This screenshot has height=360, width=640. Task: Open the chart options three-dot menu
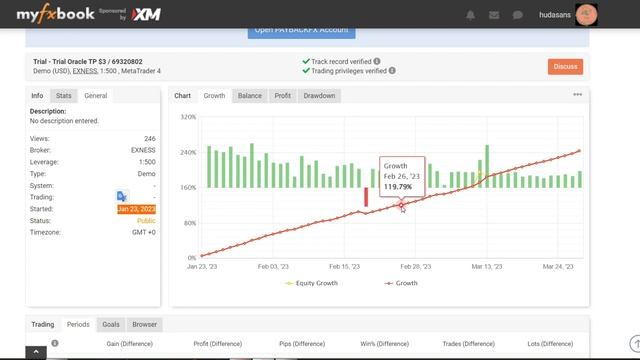578,94
